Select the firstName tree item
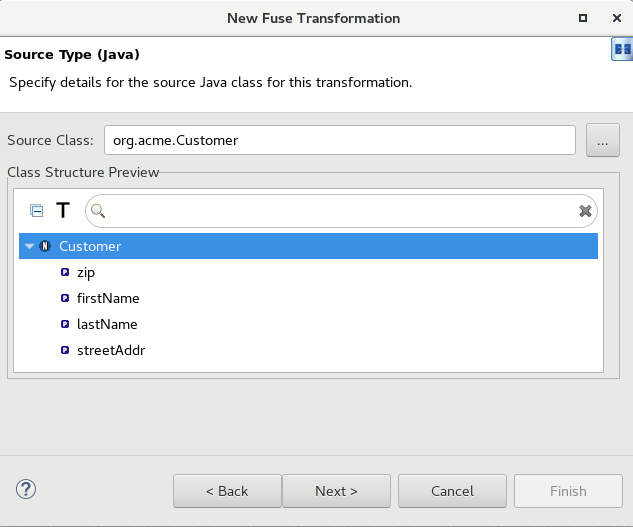Image resolution: width=633 pixels, height=527 pixels. [x=108, y=298]
